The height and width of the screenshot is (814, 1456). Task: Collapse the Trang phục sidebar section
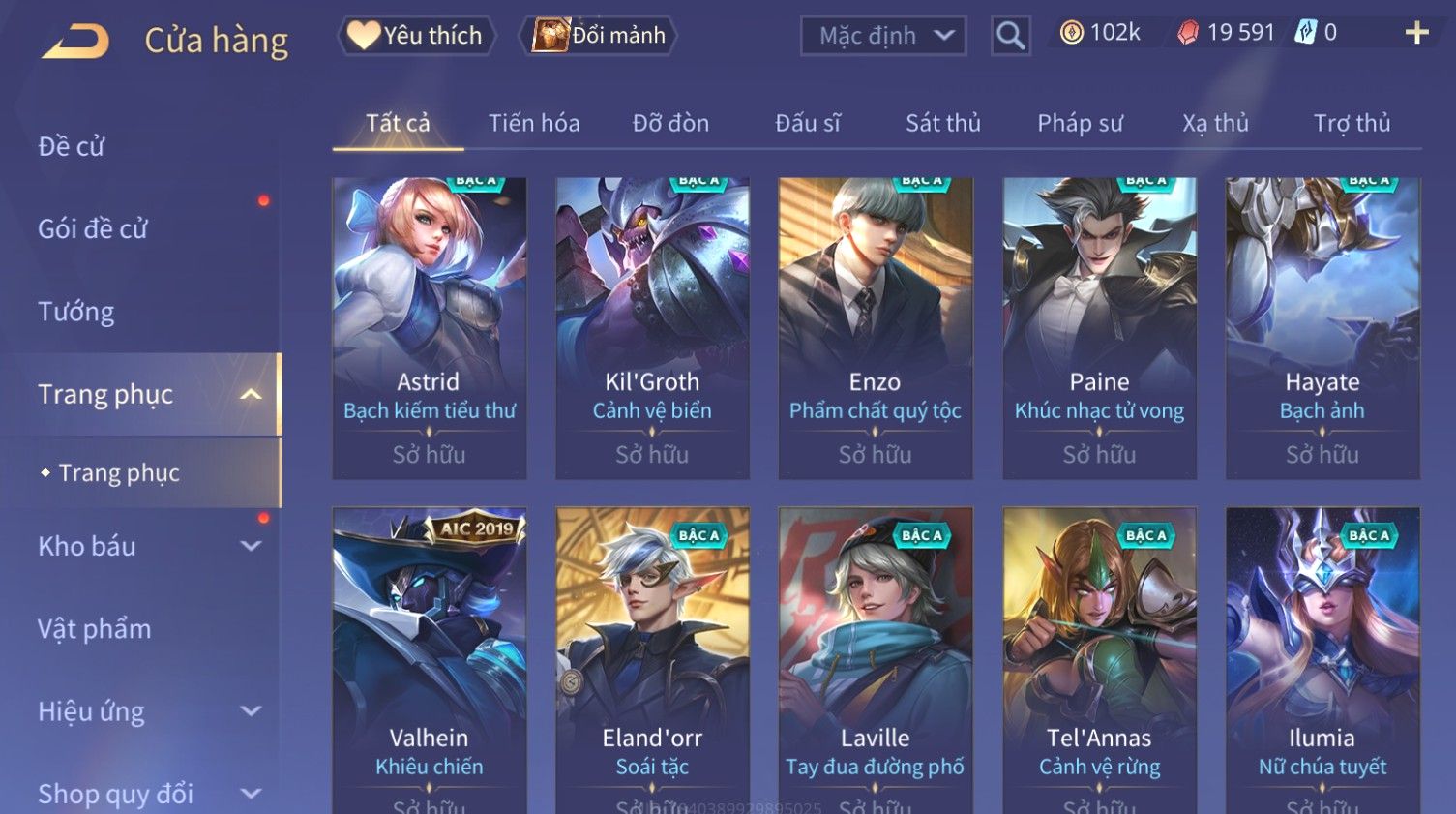[x=251, y=394]
